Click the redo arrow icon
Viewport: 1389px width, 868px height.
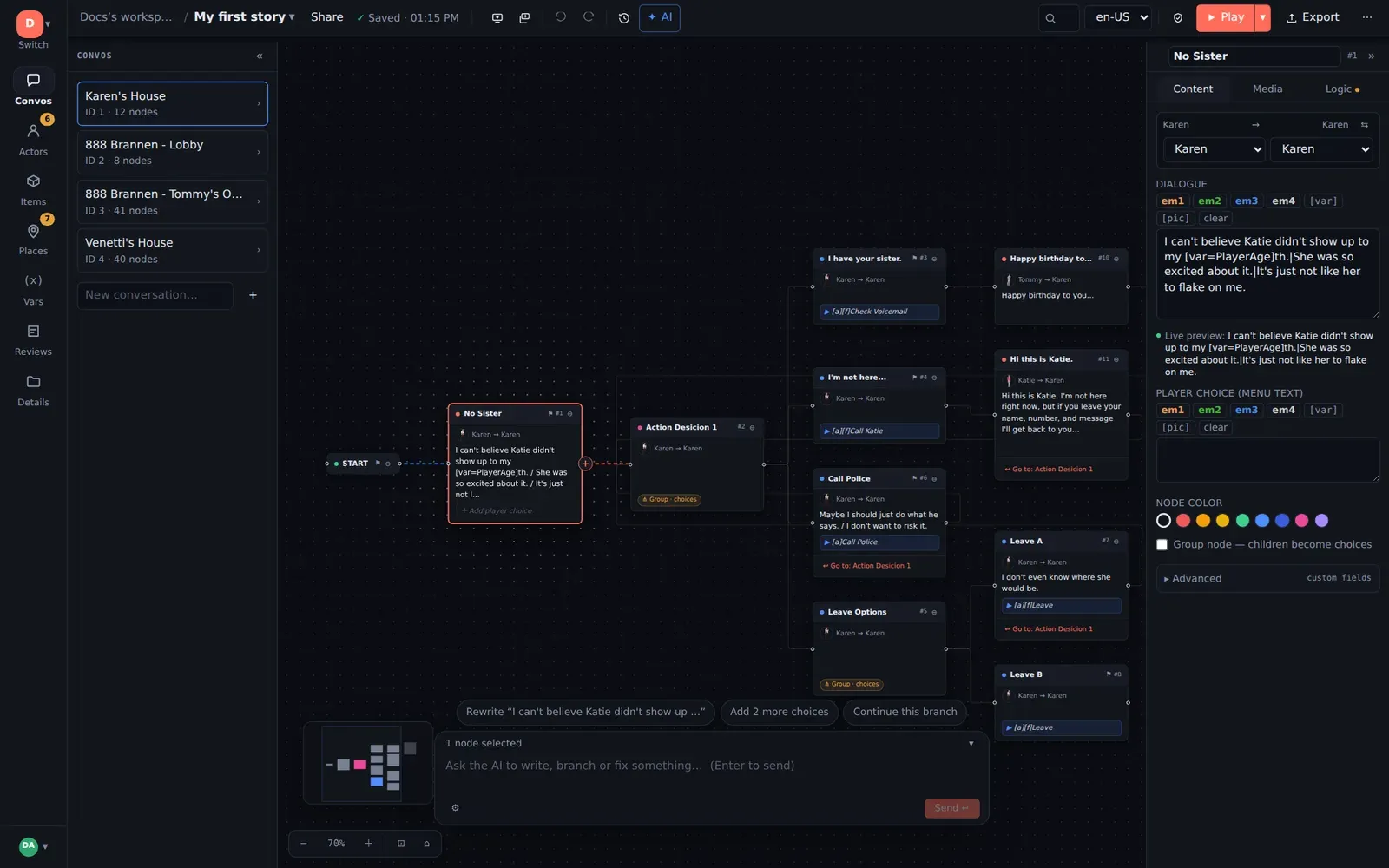588,17
